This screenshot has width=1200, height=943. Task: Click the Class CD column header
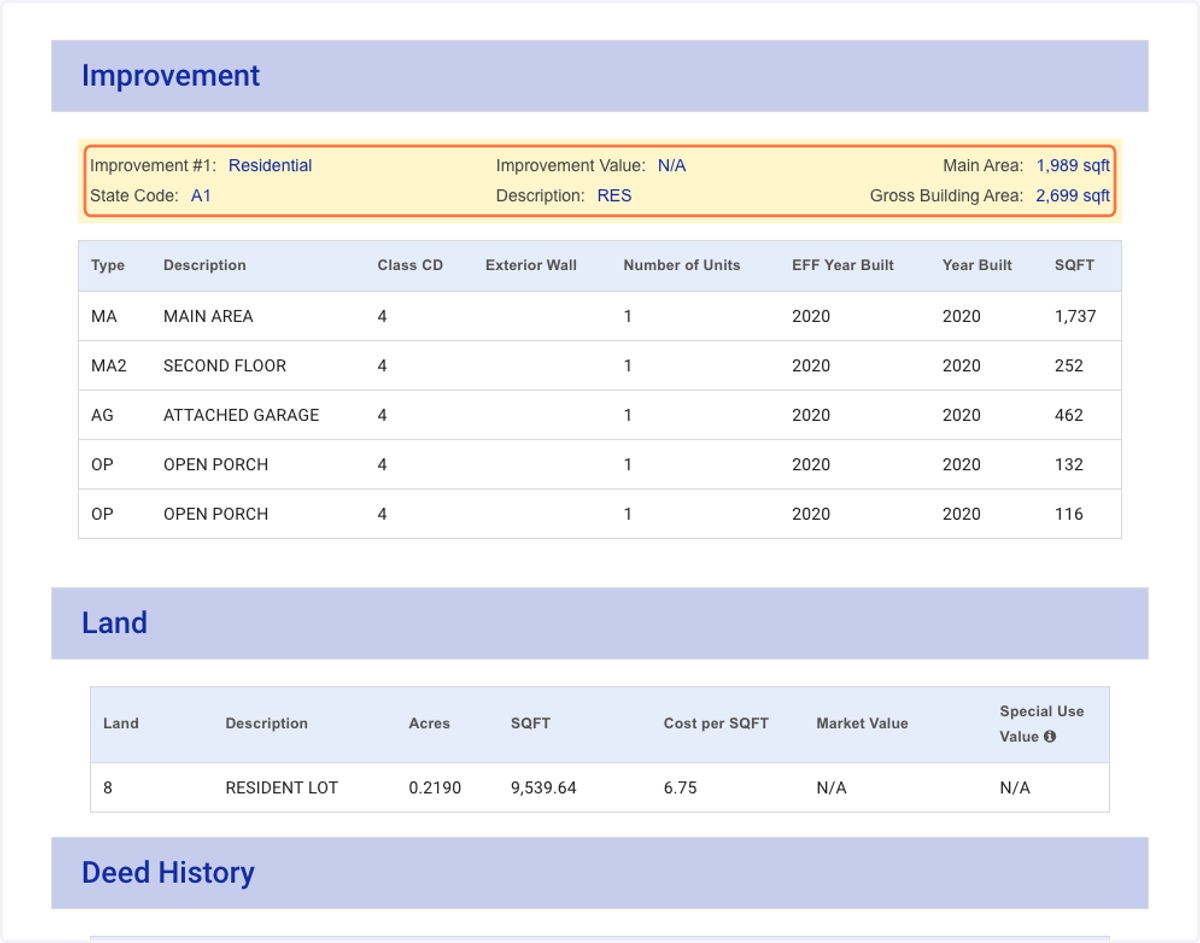(410, 266)
